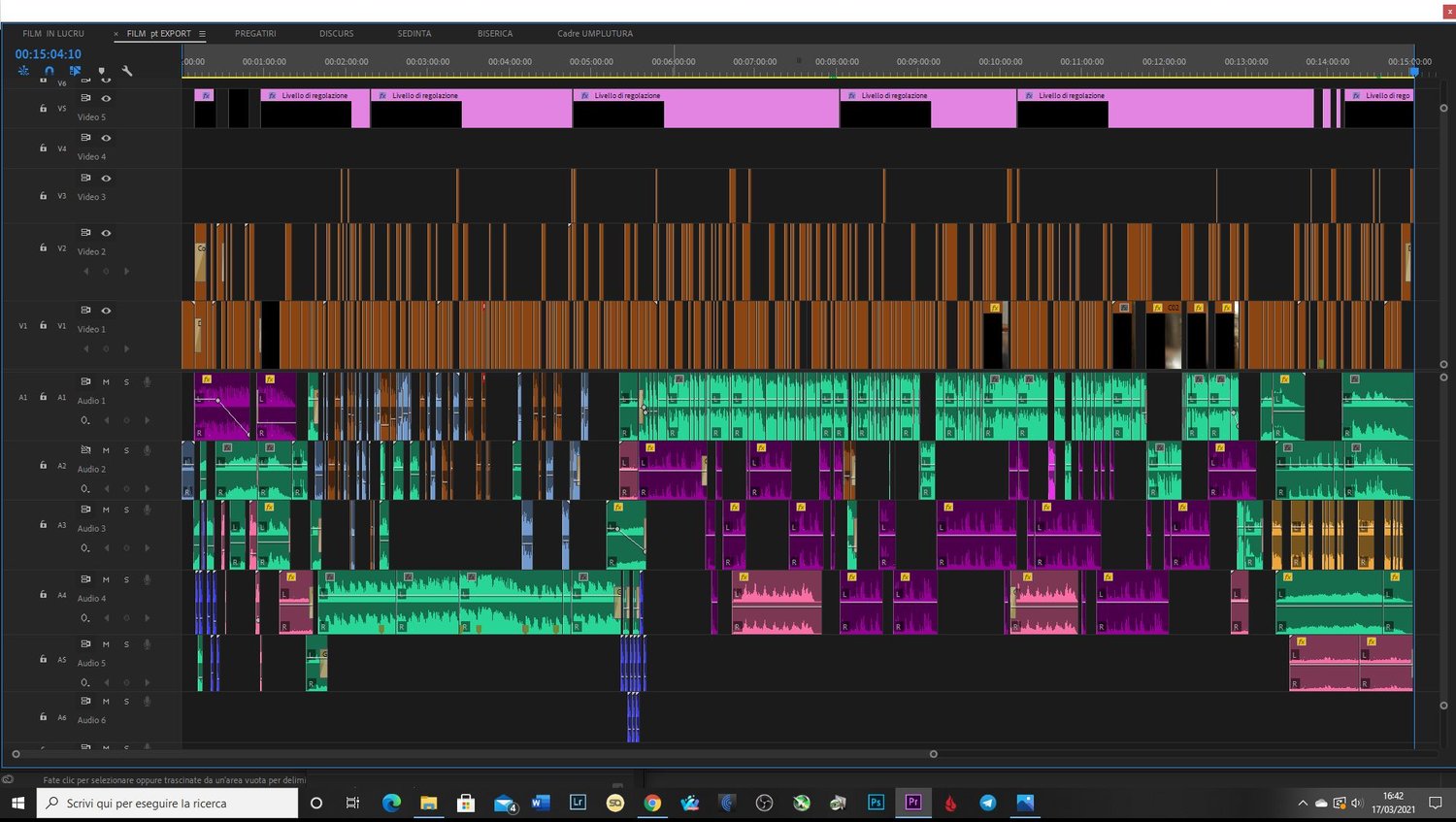
Task: Open Show Keyframes menu on Audio 2
Action: pos(85,488)
